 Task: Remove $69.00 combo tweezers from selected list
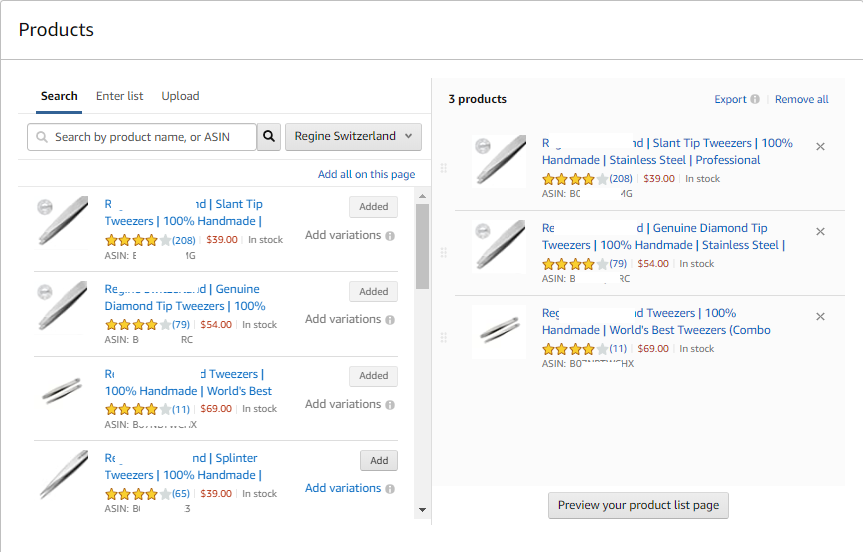pos(820,316)
